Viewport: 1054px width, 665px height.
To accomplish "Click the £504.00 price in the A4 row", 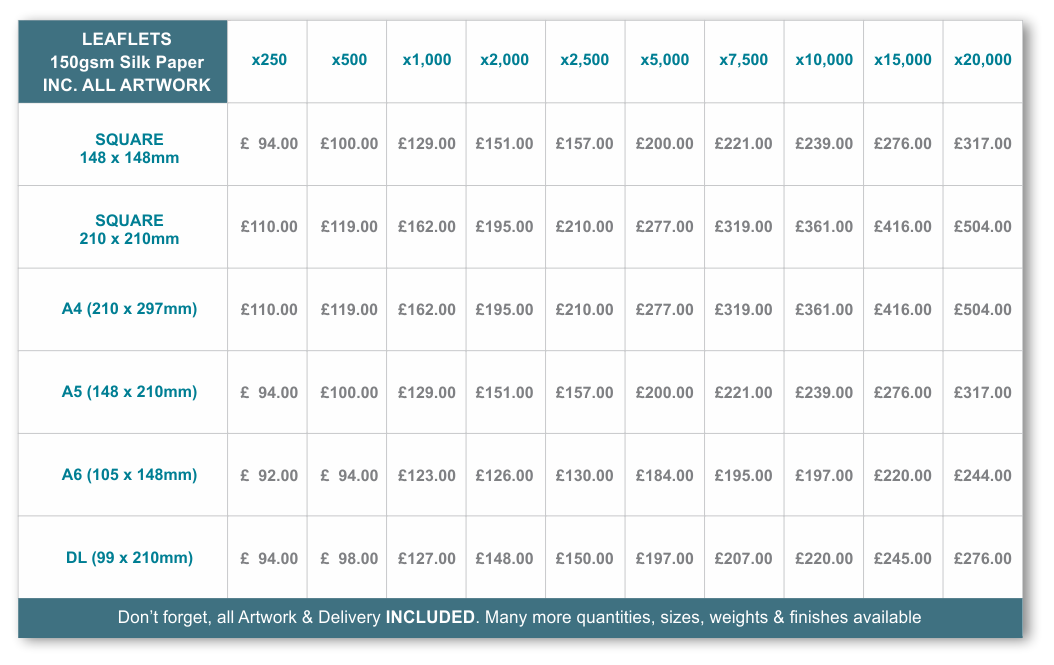I will pos(983,309).
